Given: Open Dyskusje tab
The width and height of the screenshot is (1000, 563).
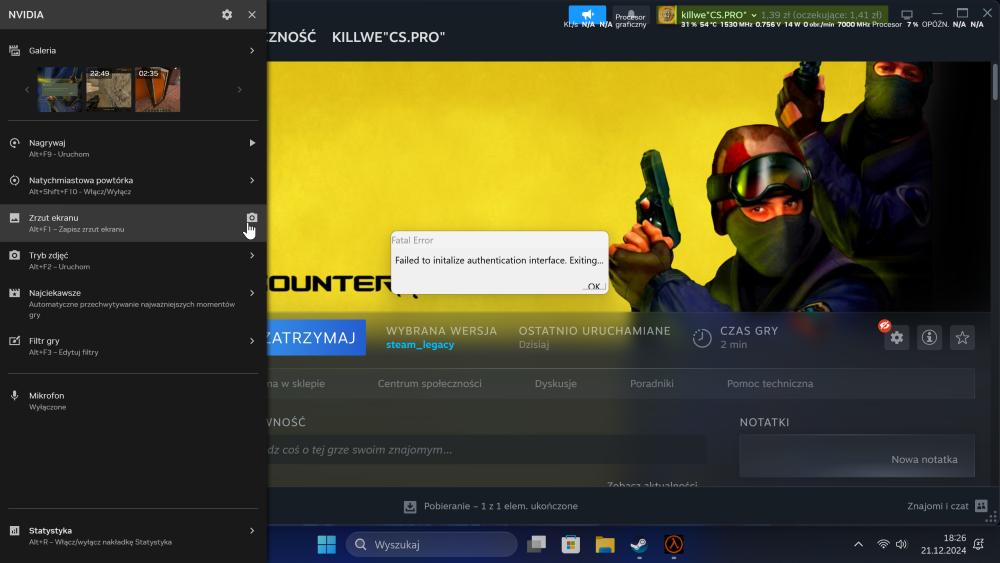Looking at the screenshot, I should (555, 383).
